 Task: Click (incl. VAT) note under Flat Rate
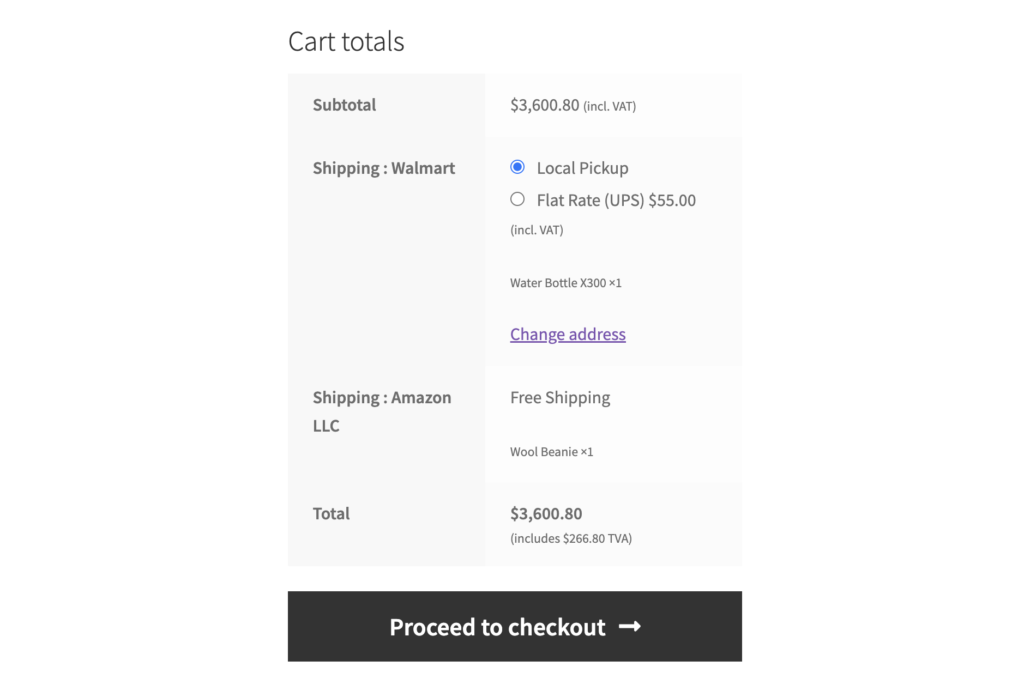pyautogui.click(x=537, y=230)
